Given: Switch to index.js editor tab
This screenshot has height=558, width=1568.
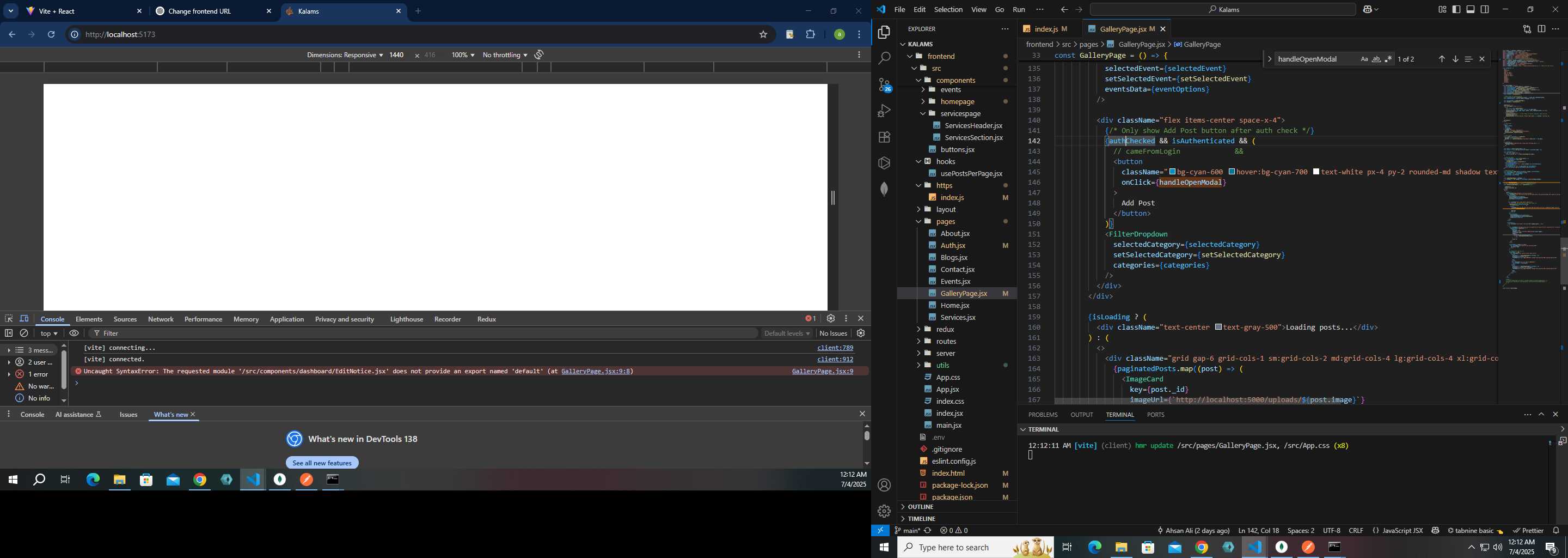Looking at the screenshot, I should click(1045, 29).
